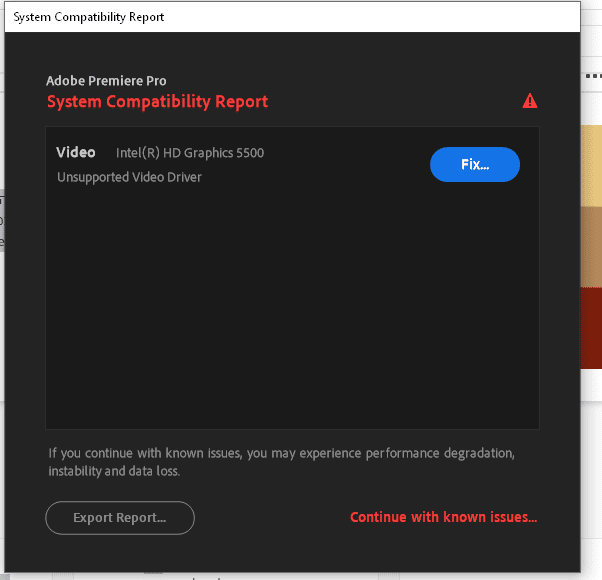602x580 pixels.
Task: Open Export Report... dialog
Action: [x=120, y=517]
